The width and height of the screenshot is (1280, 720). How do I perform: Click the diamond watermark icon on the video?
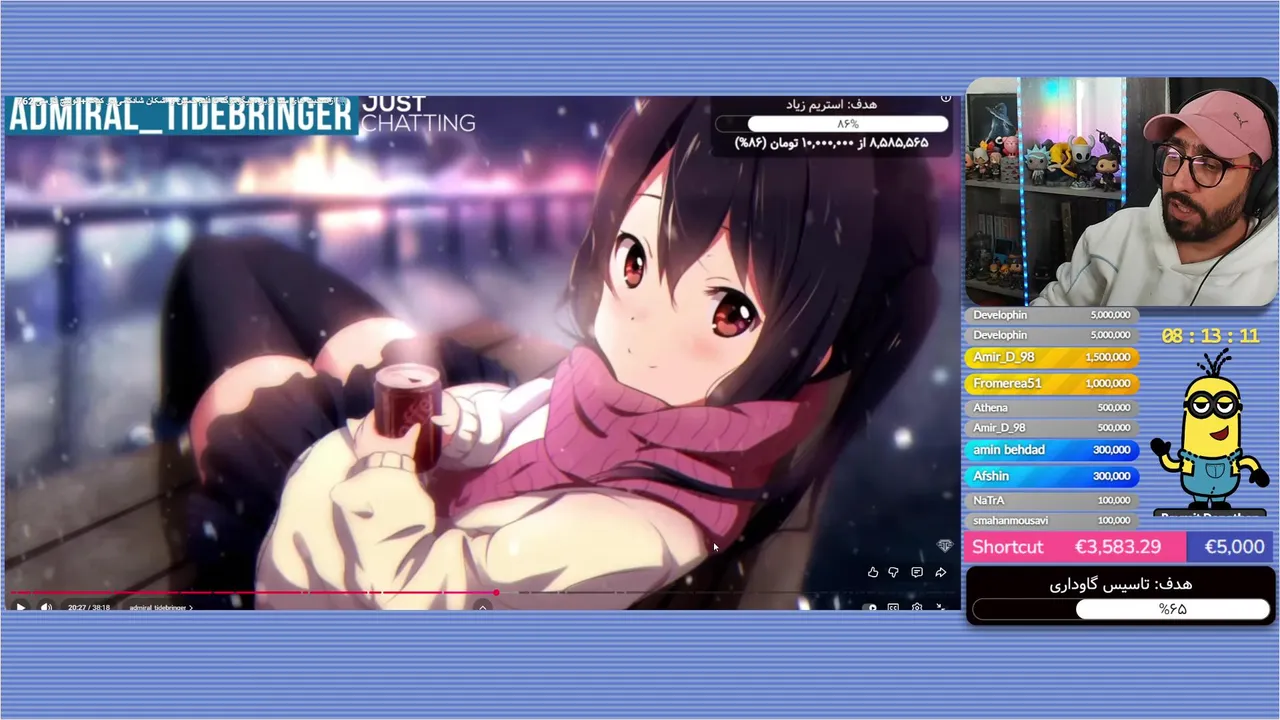(x=944, y=545)
